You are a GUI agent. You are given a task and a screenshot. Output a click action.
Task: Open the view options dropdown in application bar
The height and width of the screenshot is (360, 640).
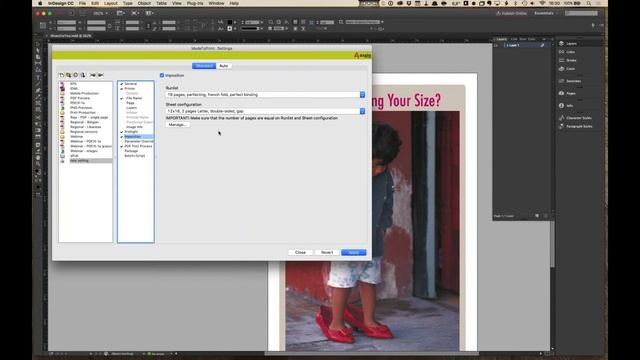pos(121,13)
